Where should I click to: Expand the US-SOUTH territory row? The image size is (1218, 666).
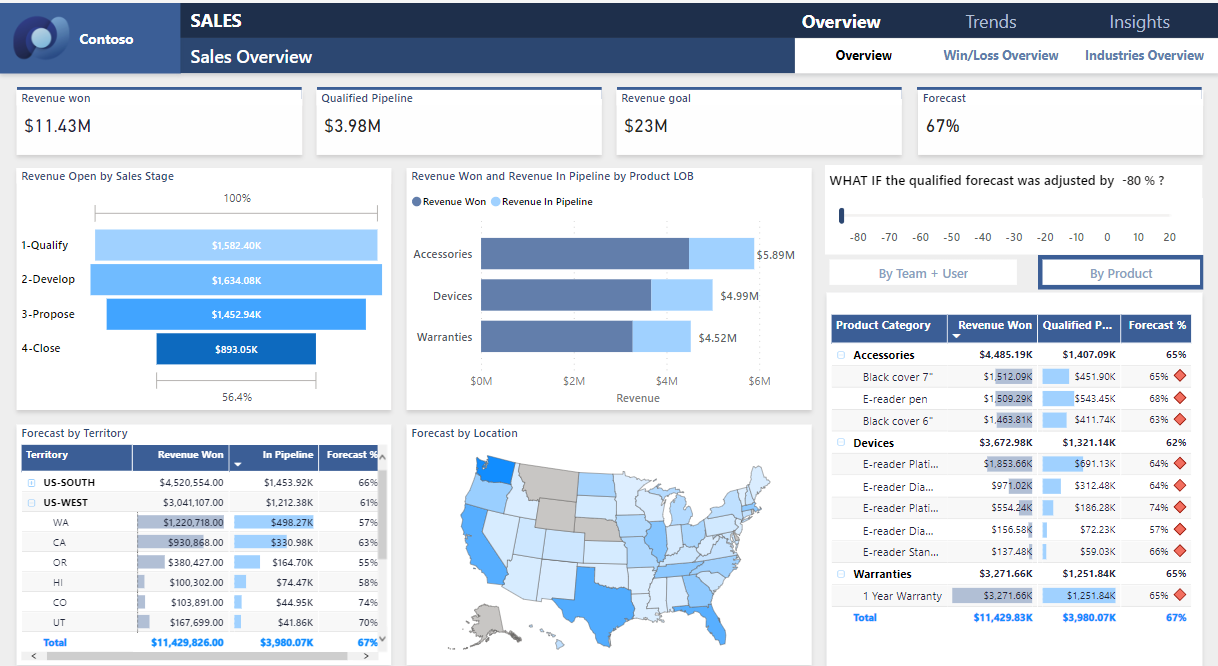[x=32, y=483]
